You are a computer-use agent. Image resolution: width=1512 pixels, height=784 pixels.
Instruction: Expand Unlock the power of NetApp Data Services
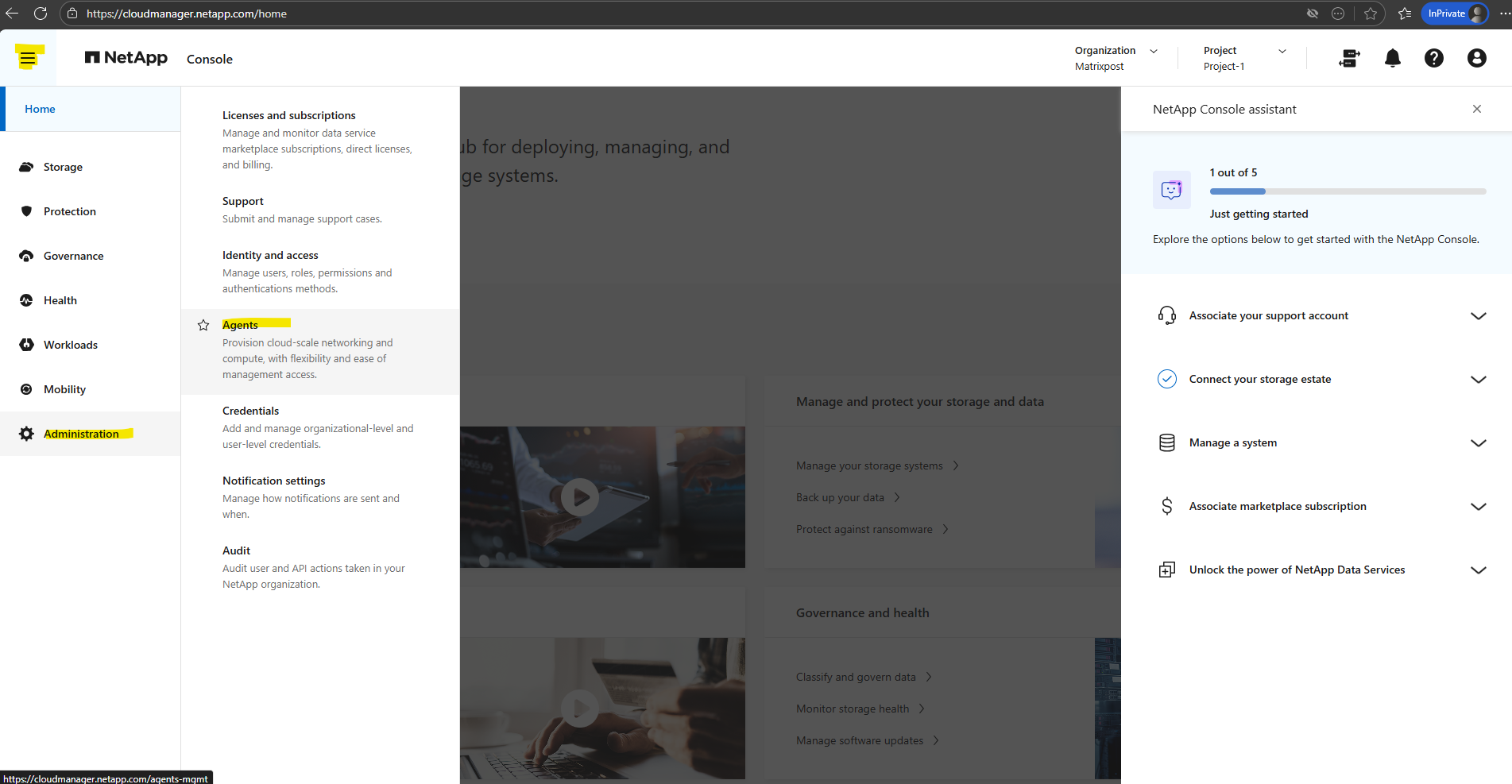pyautogui.click(x=1478, y=570)
